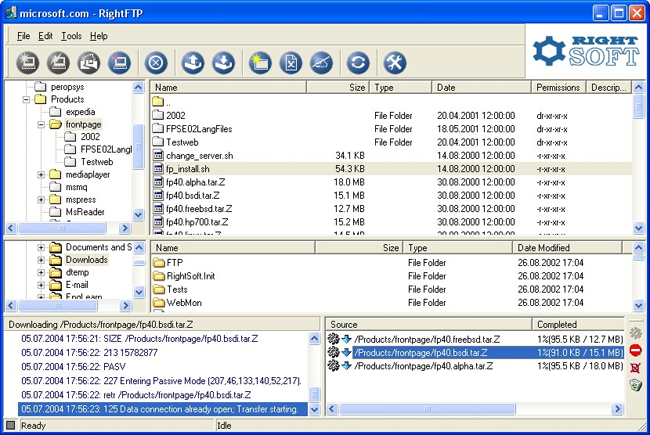650x435 pixels.
Task: Click the remote tree horizontal scrollbar left arrow
Action: pos(11,228)
